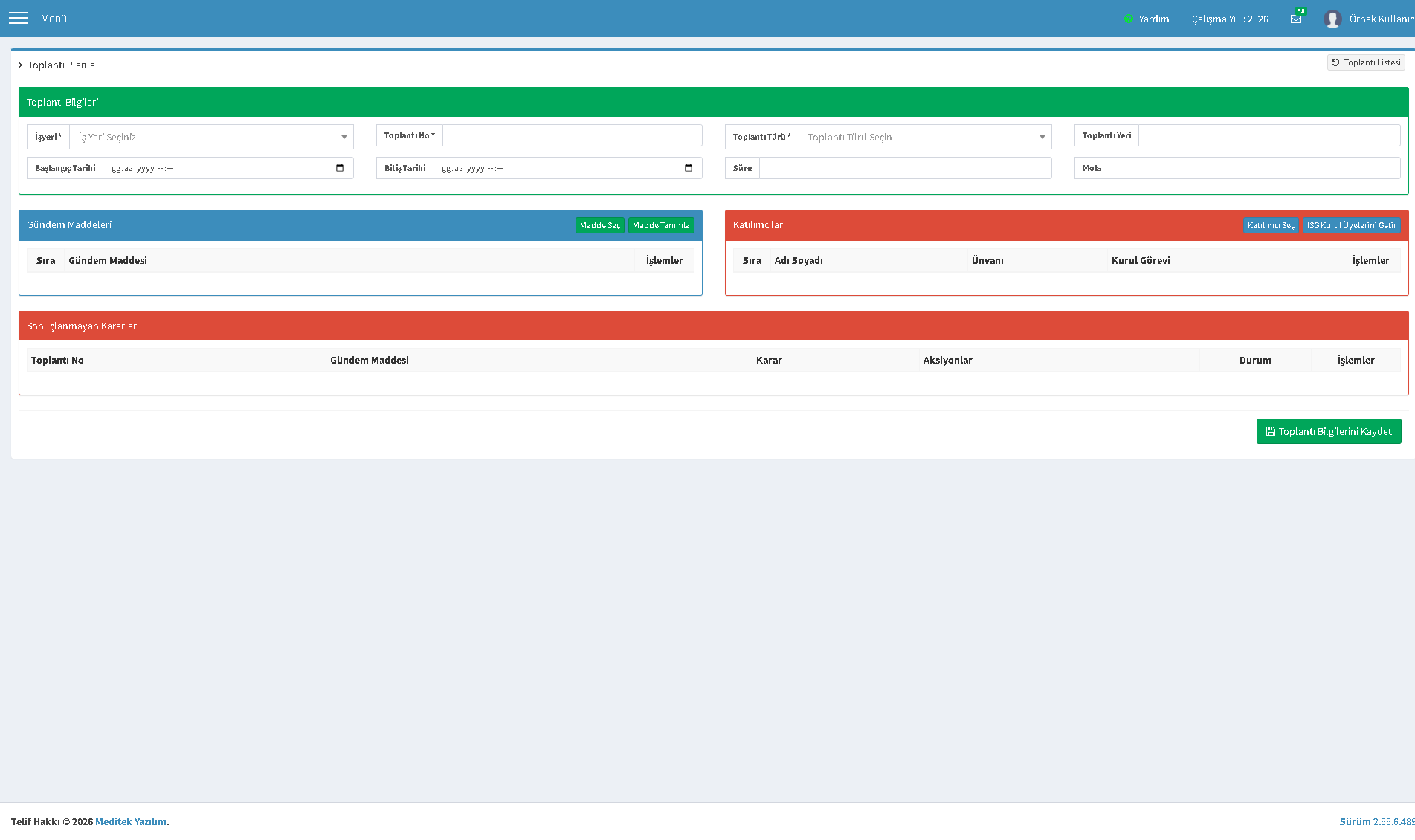Open the mail notifications envelope icon
The height and width of the screenshot is (840, 1415).
[x=1296, y=19]
